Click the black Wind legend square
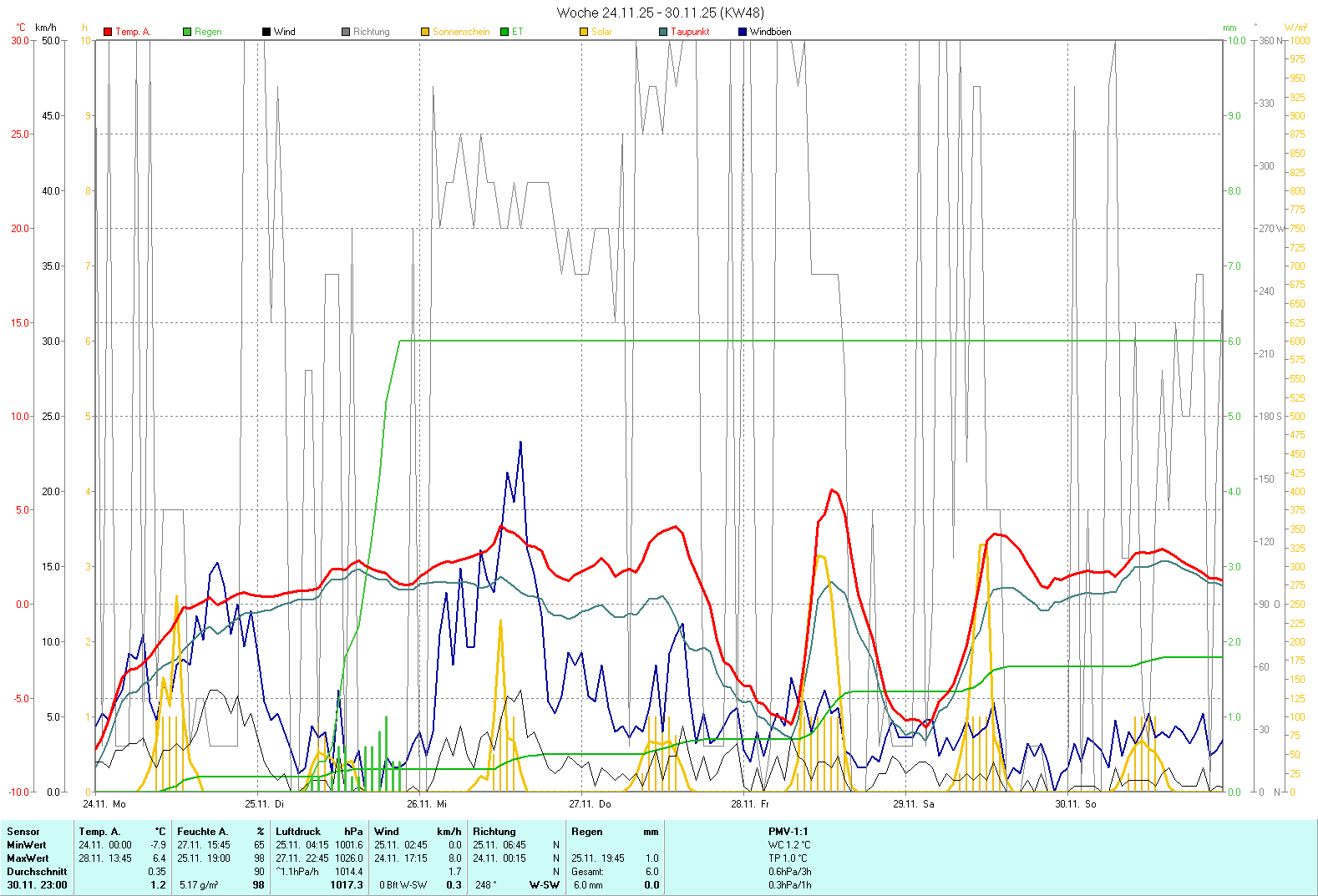 pyautogui.click(x=266, y=32)
